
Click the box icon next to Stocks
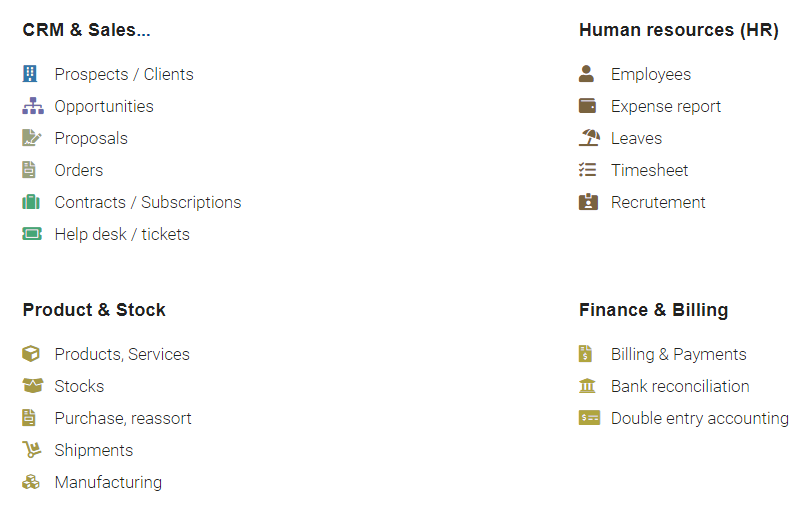coord(32,386)
